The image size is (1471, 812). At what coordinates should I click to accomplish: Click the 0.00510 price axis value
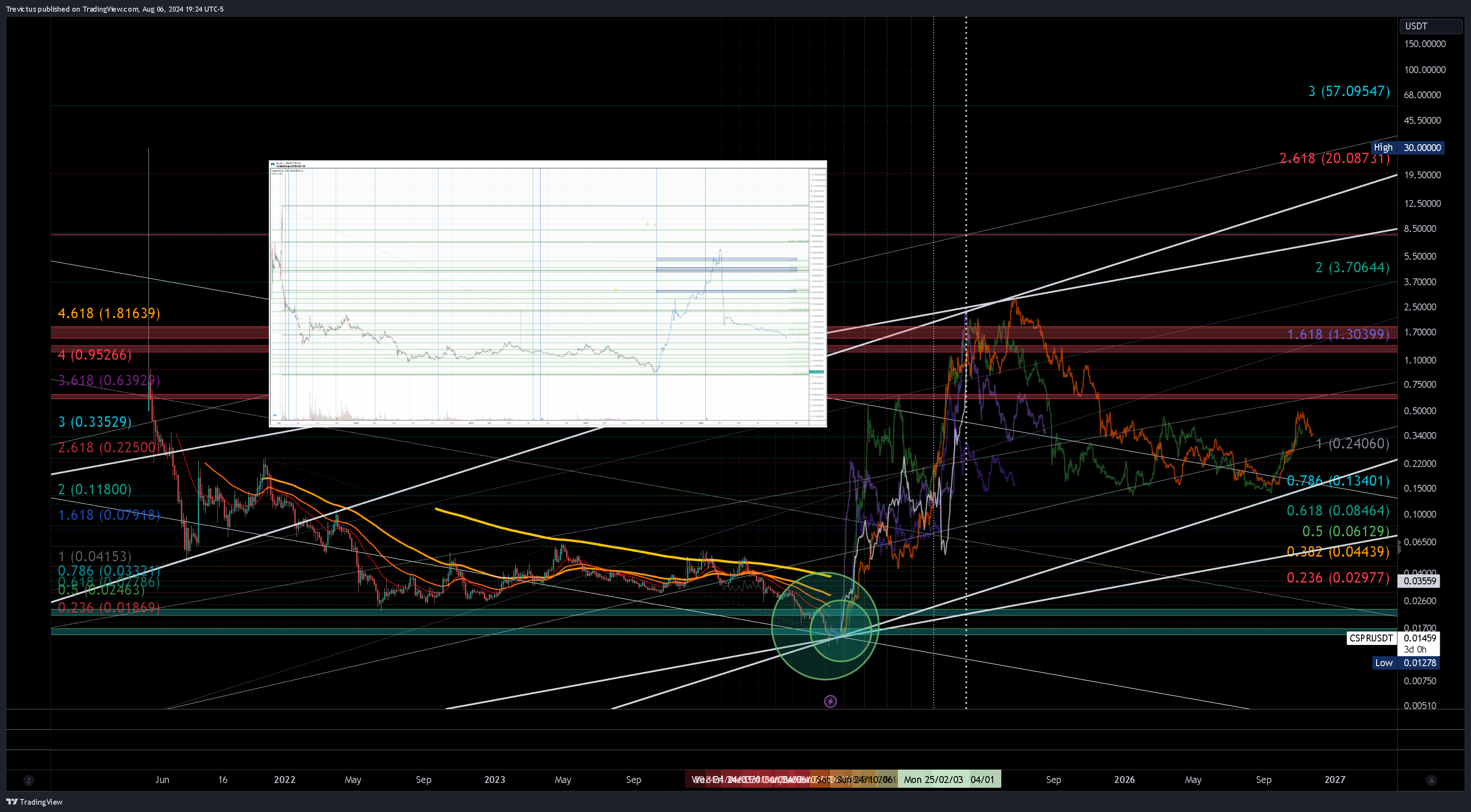[x=1420, y=705]
